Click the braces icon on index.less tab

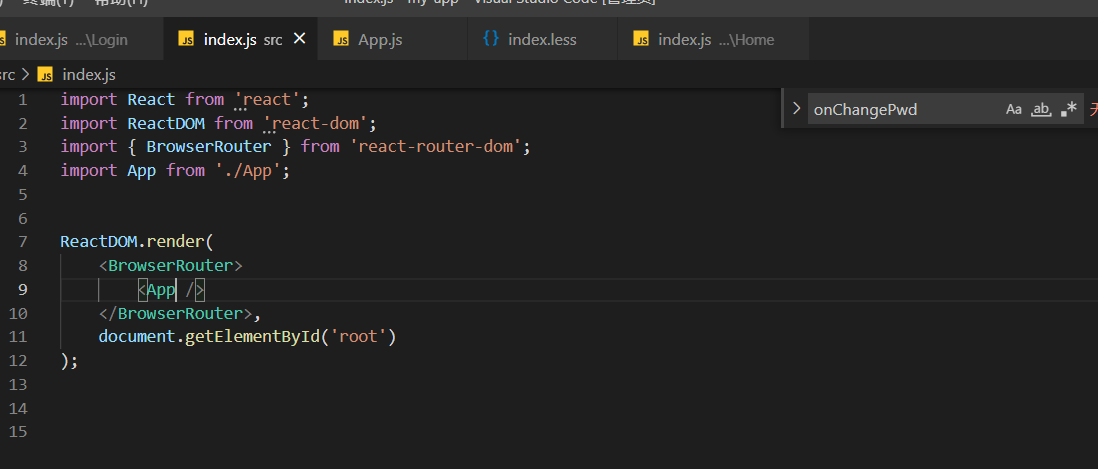pyautogui.click(x=491, y=38)
